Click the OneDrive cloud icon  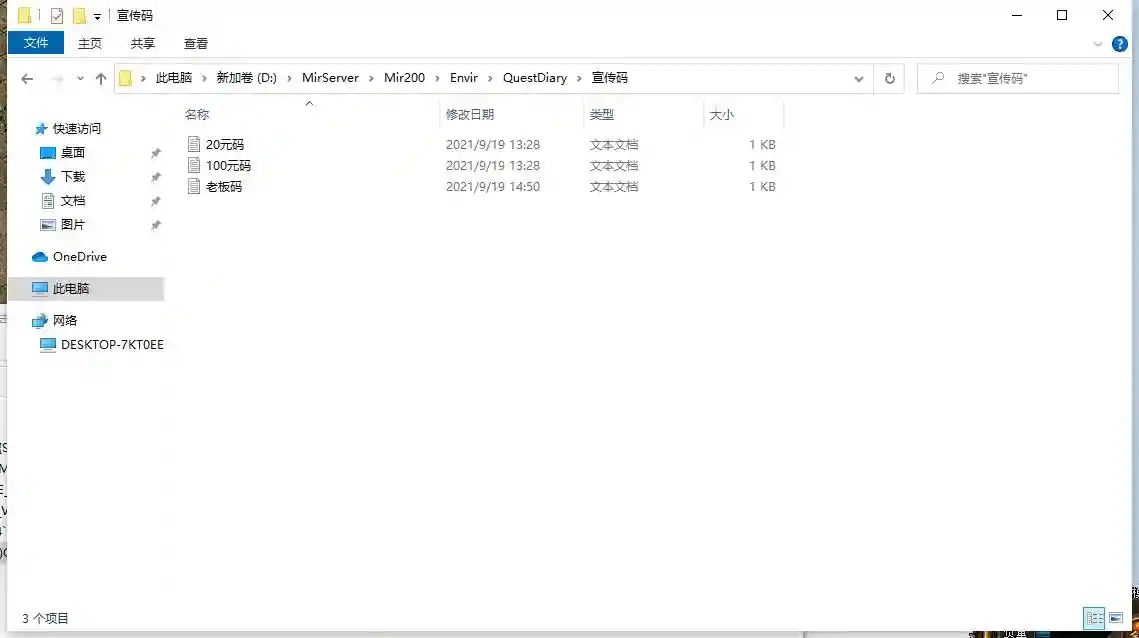(40, 257)
